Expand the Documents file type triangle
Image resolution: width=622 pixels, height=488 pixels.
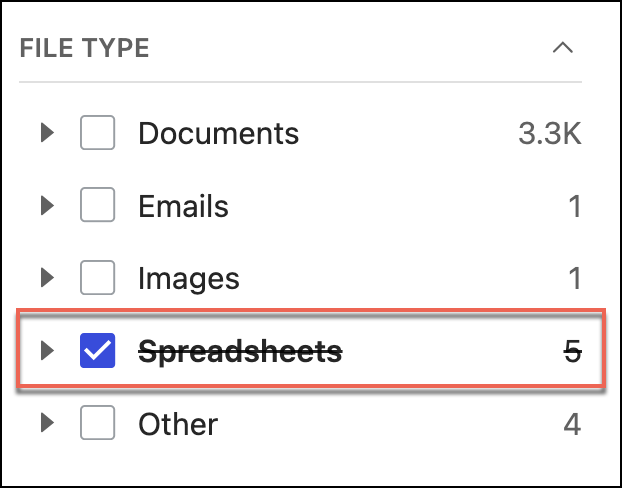coord(46,133)
